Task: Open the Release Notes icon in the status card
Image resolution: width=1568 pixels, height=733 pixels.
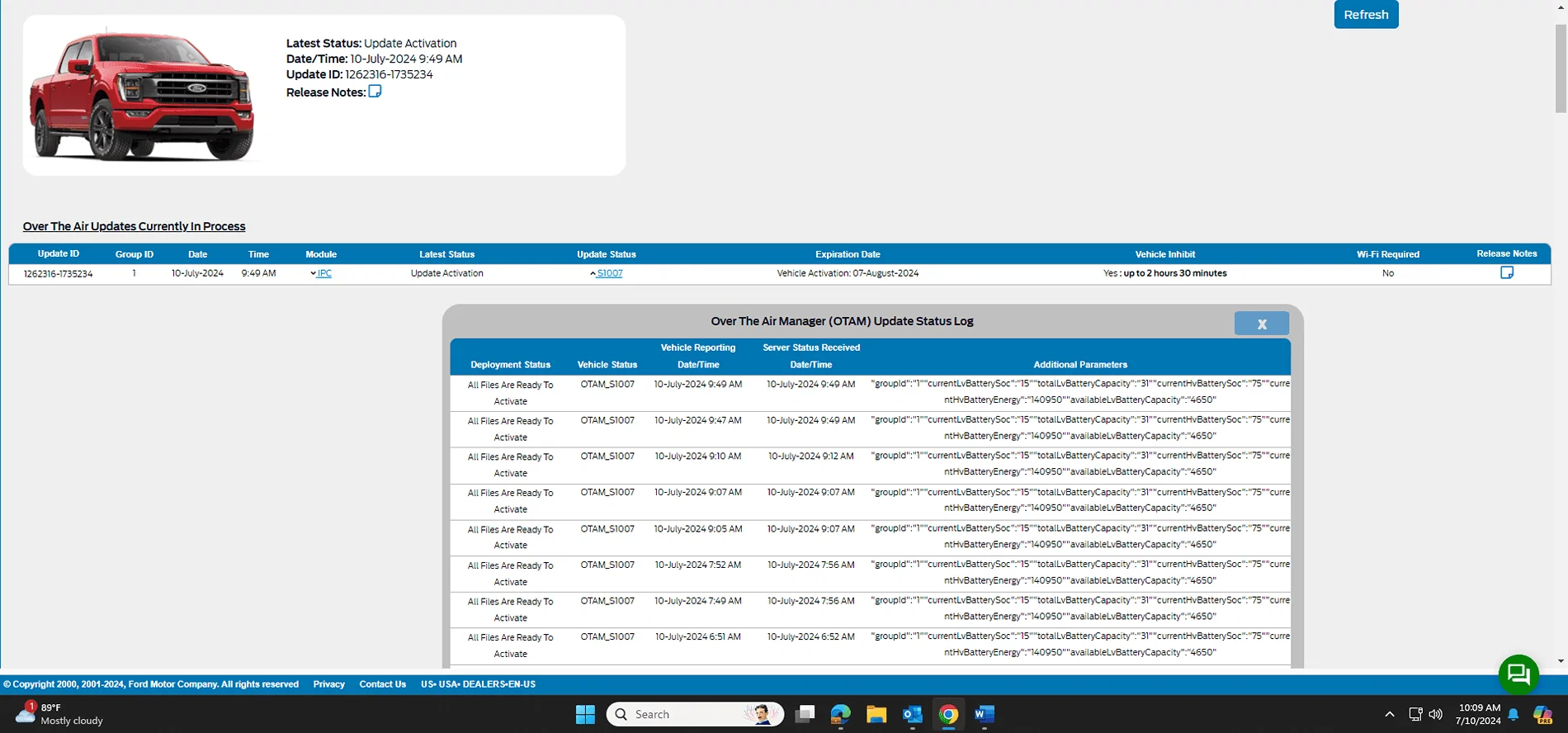Action: [x=375, y=92]
